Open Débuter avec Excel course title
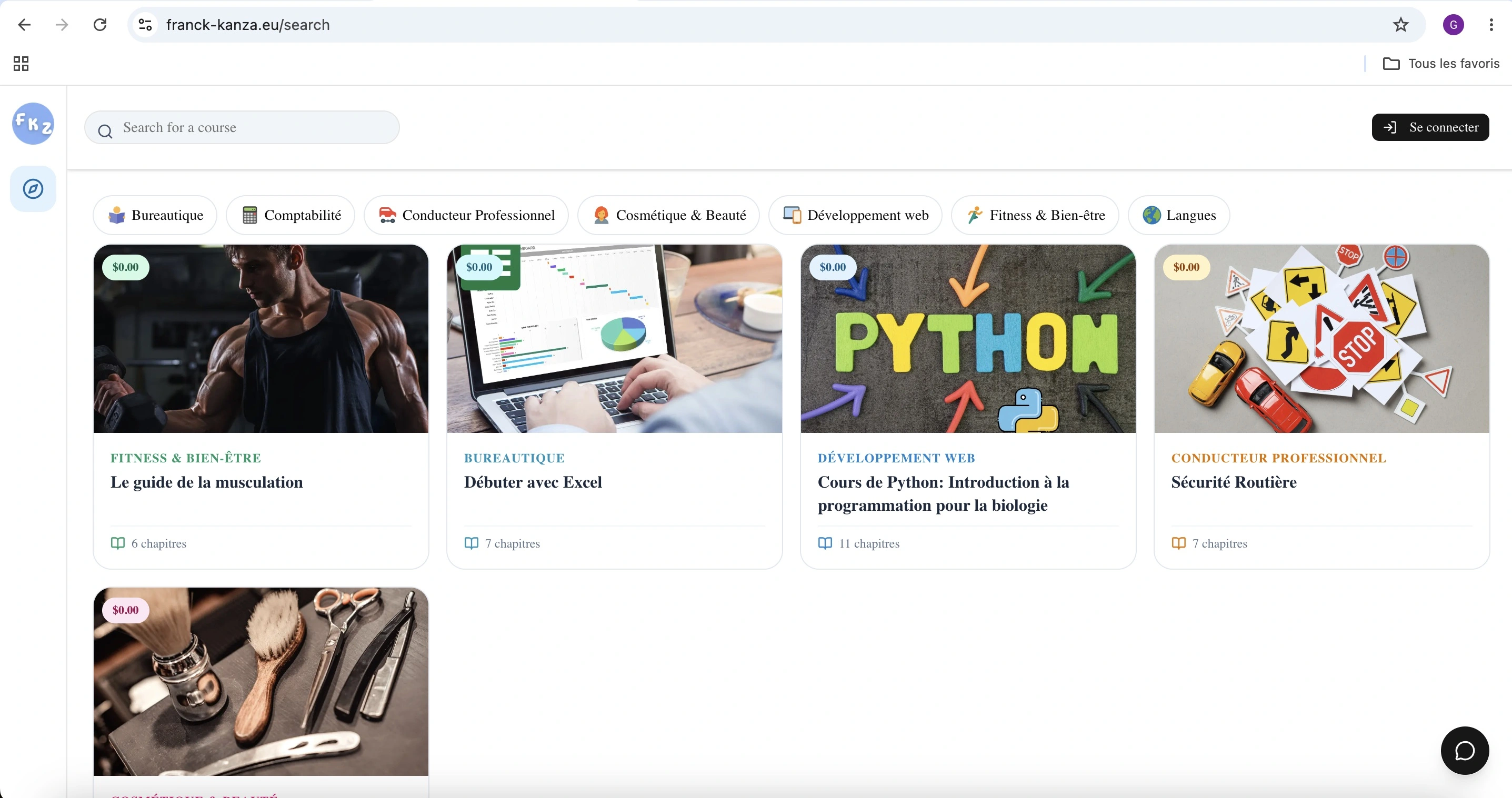Image resolution: width=1512 pixels, height=798 pixels. click(533, 482)
